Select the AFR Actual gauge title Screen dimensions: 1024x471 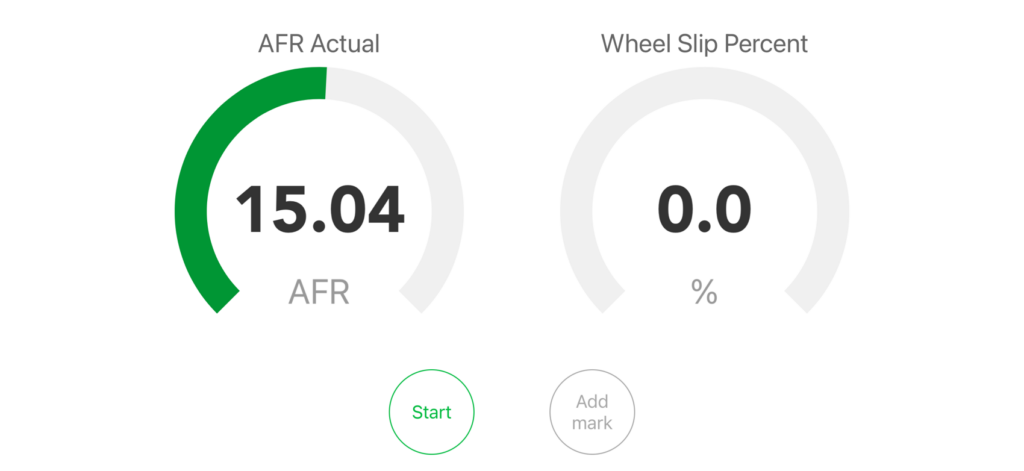click(319, 44)
